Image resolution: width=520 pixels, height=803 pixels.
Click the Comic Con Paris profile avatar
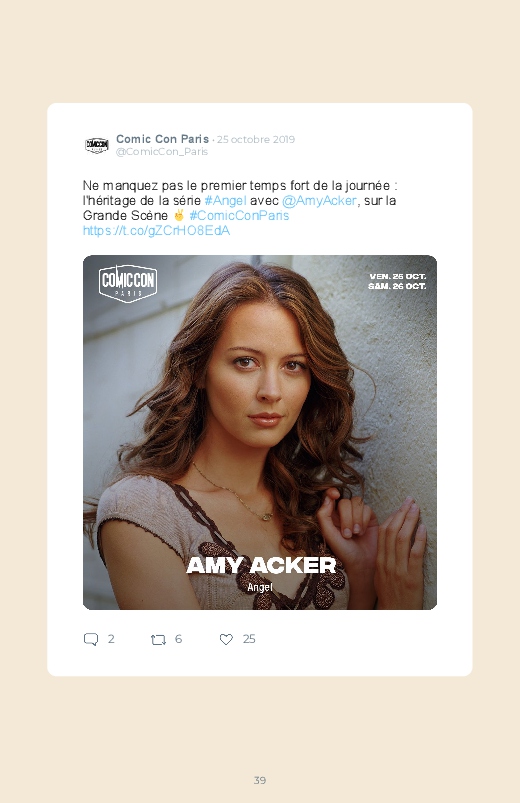97,145
